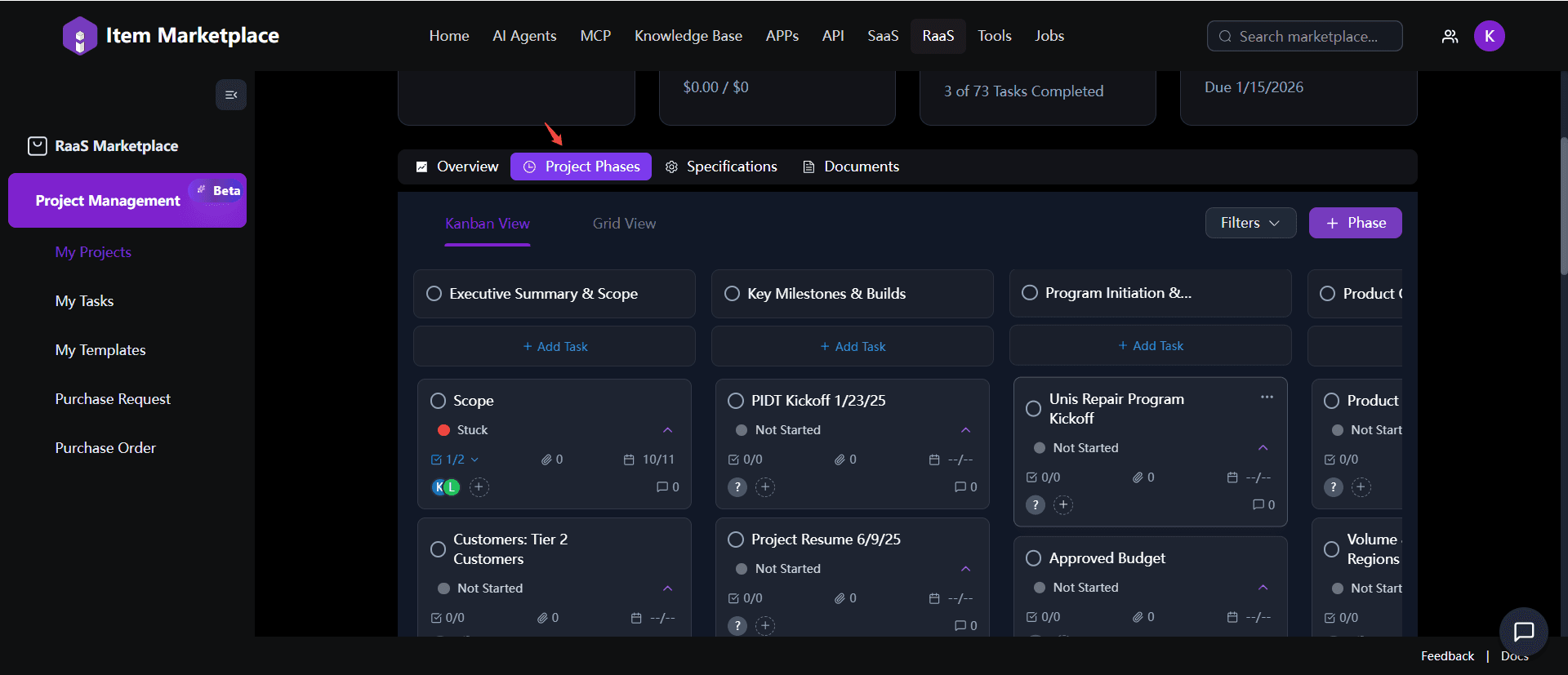Collapse the Project Resume 6/9/25 card
Viewport: 1568px width, 675px height.
965,569
